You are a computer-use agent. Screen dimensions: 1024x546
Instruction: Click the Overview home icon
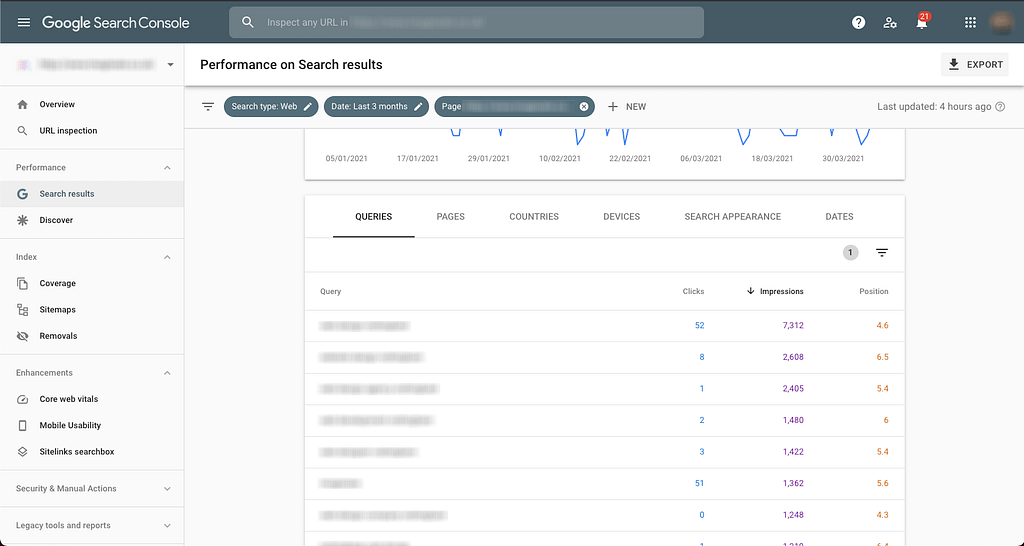tap(22, 104)
